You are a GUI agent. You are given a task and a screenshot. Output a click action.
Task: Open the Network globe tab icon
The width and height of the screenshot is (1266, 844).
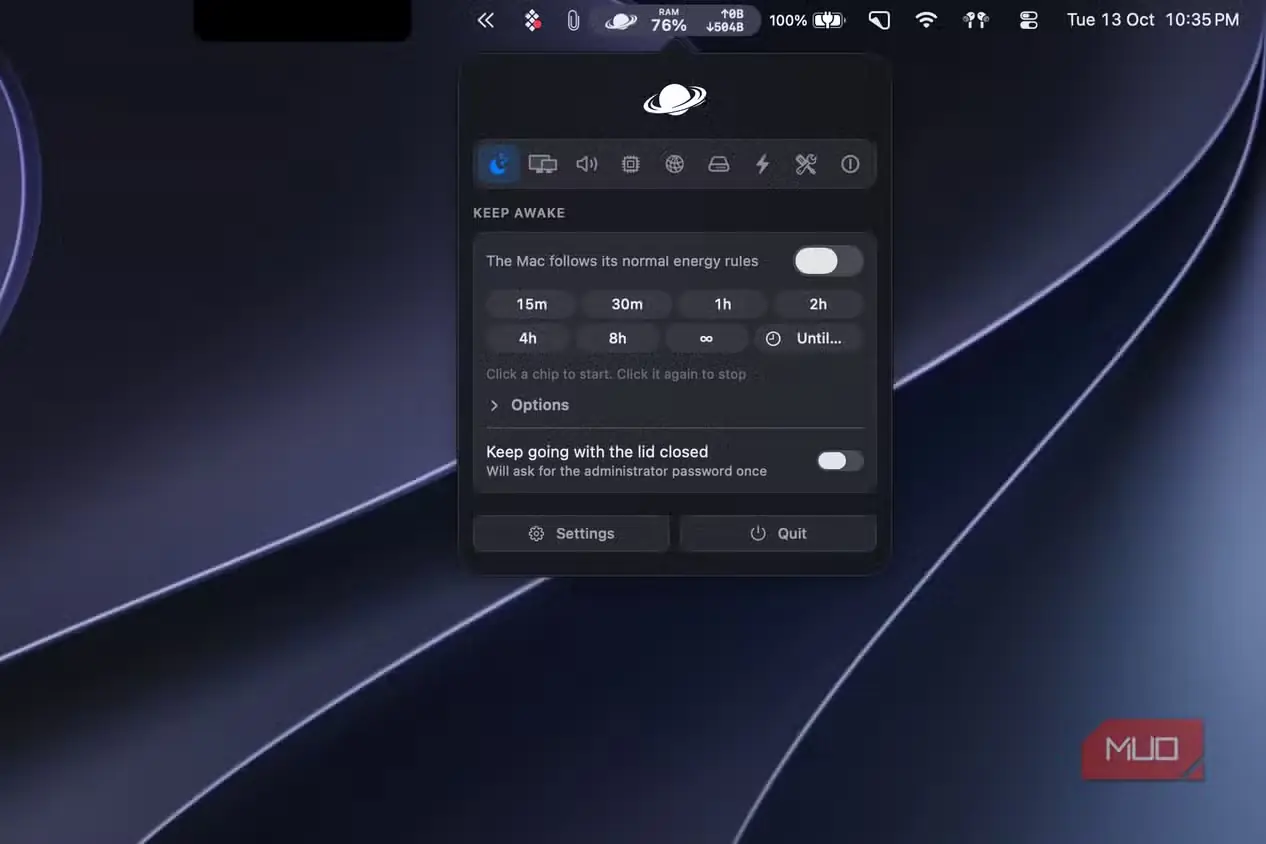click(x=675, y=164)
